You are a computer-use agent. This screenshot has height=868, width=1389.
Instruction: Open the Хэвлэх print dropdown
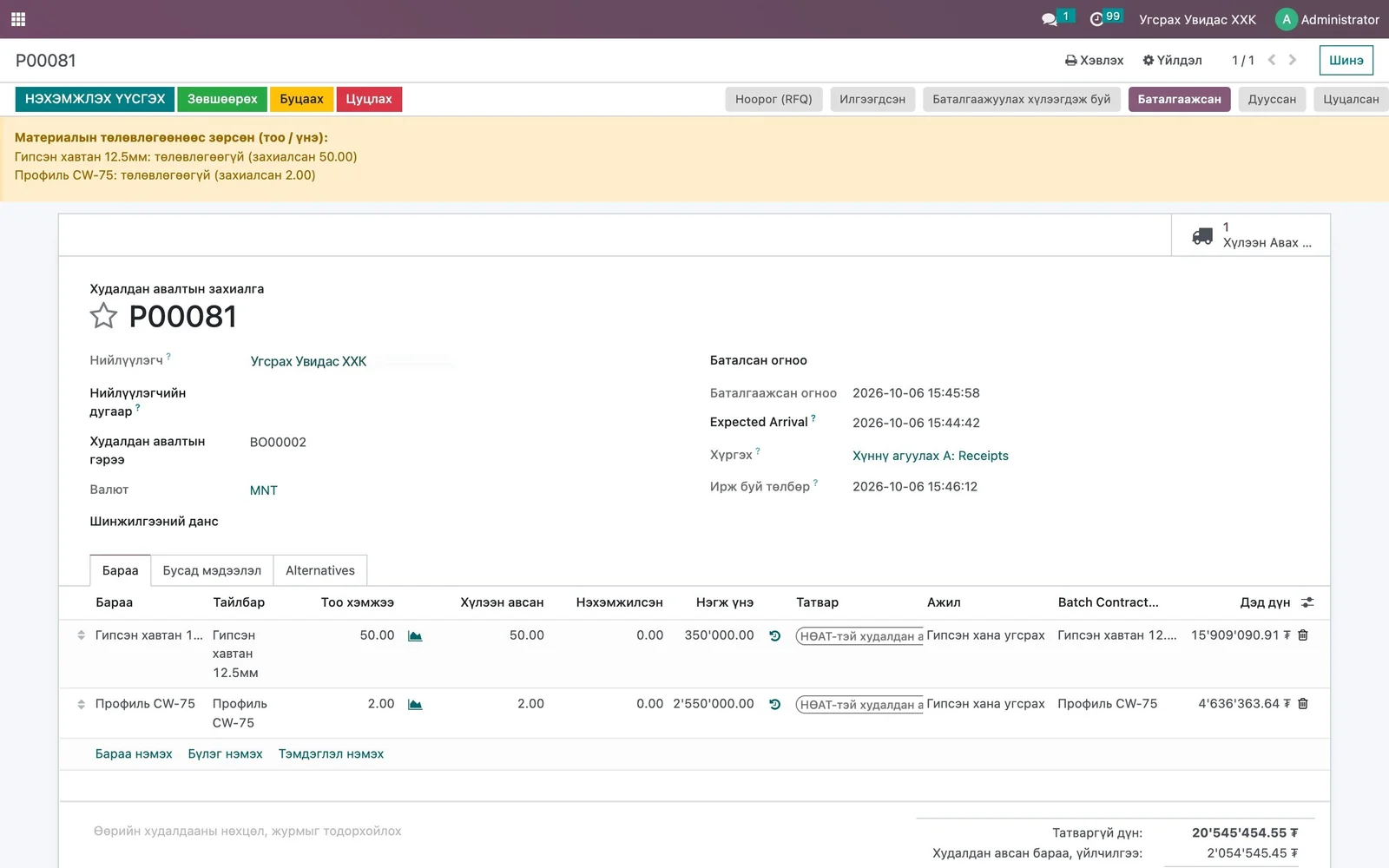tap(1094, 60)
